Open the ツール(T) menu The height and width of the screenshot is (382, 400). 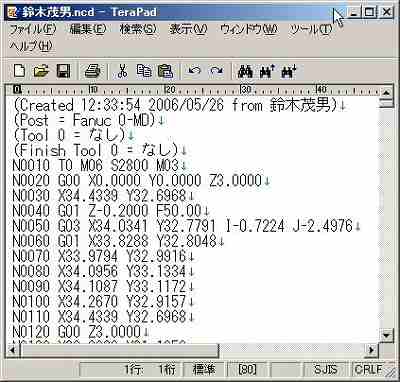[311, 29]
